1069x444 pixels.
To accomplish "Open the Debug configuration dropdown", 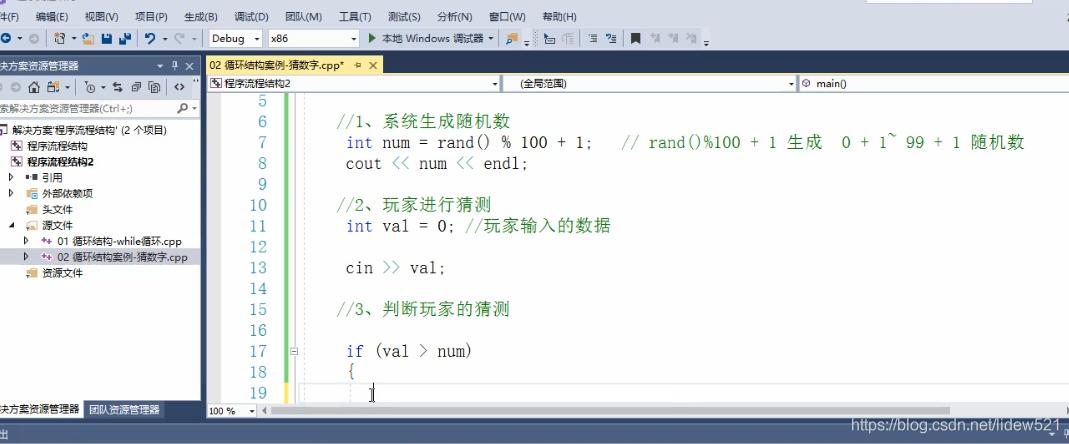I will click(x=257, y=39).
